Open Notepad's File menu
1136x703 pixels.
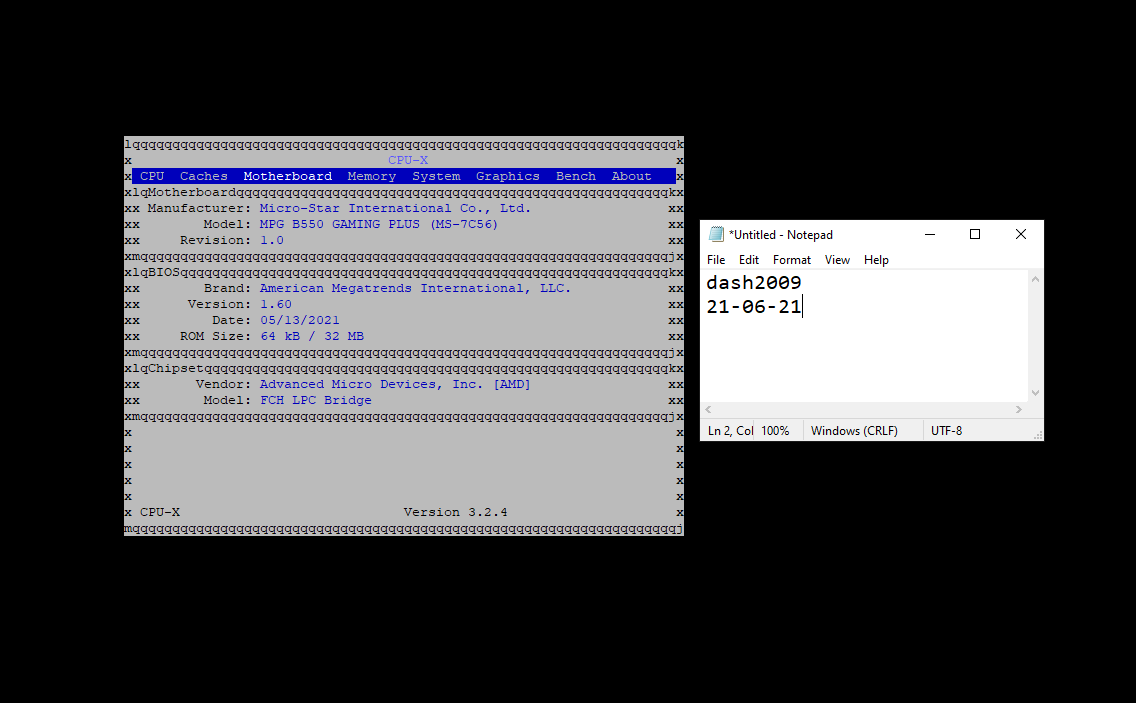pos(716,260)
